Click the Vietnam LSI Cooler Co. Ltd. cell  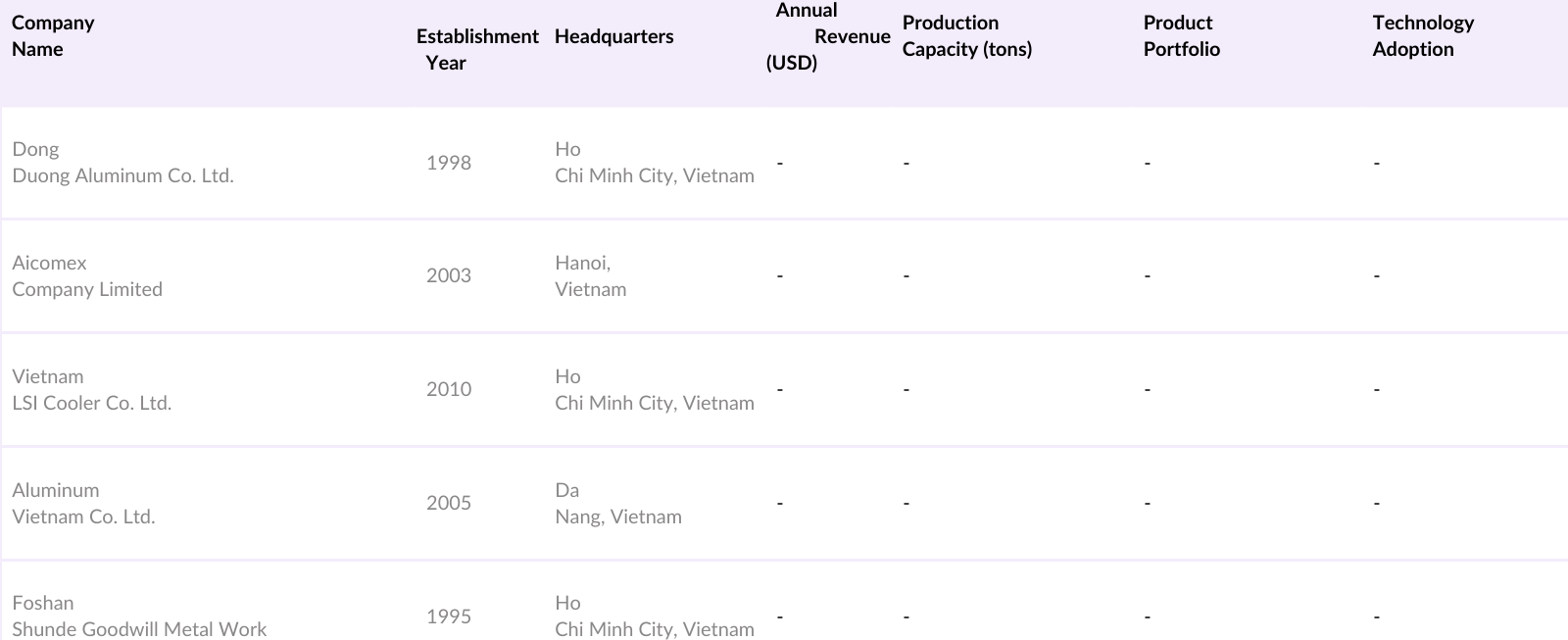tap(91, 390)
